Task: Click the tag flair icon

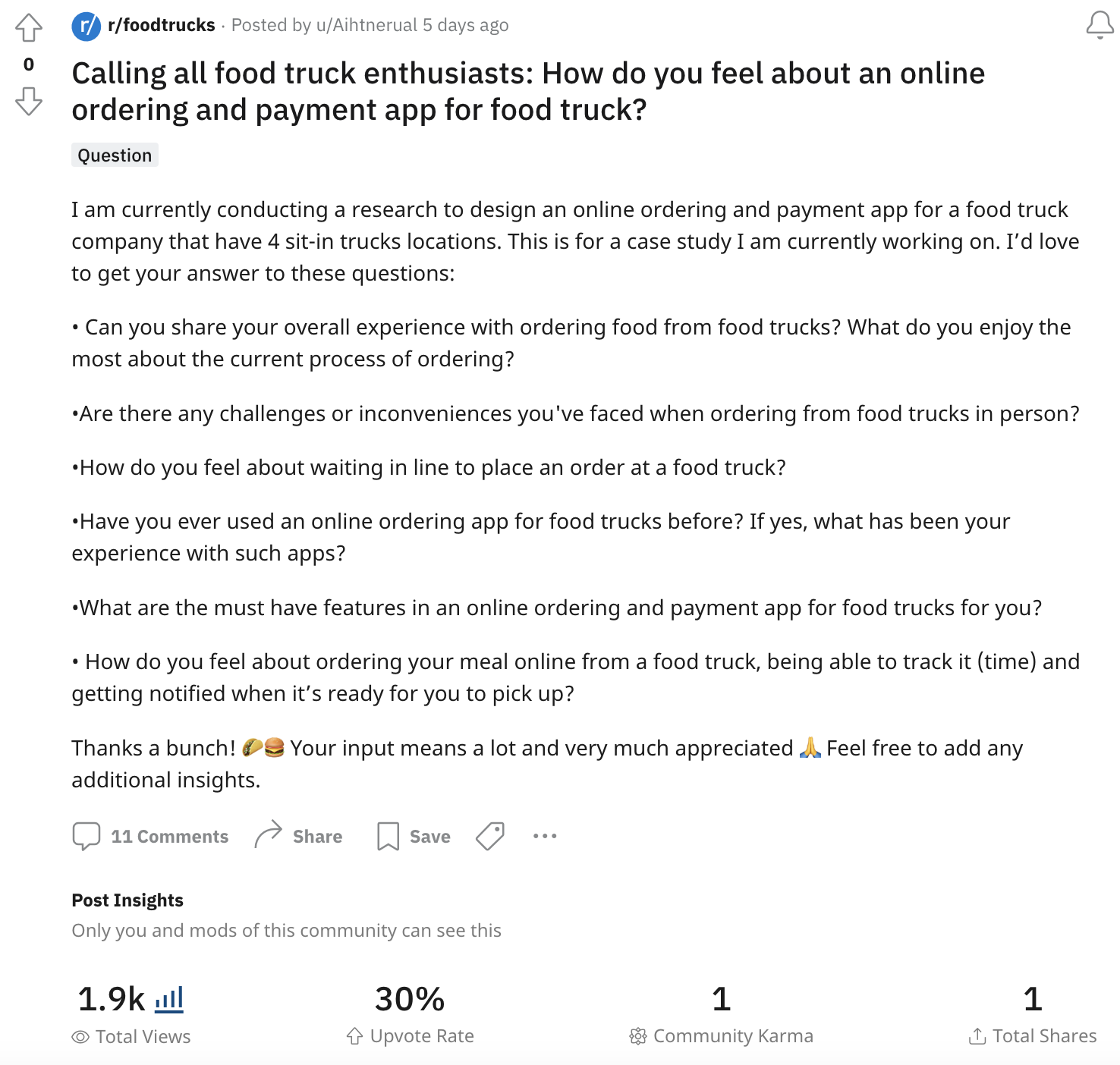Action: coord(490,836)
